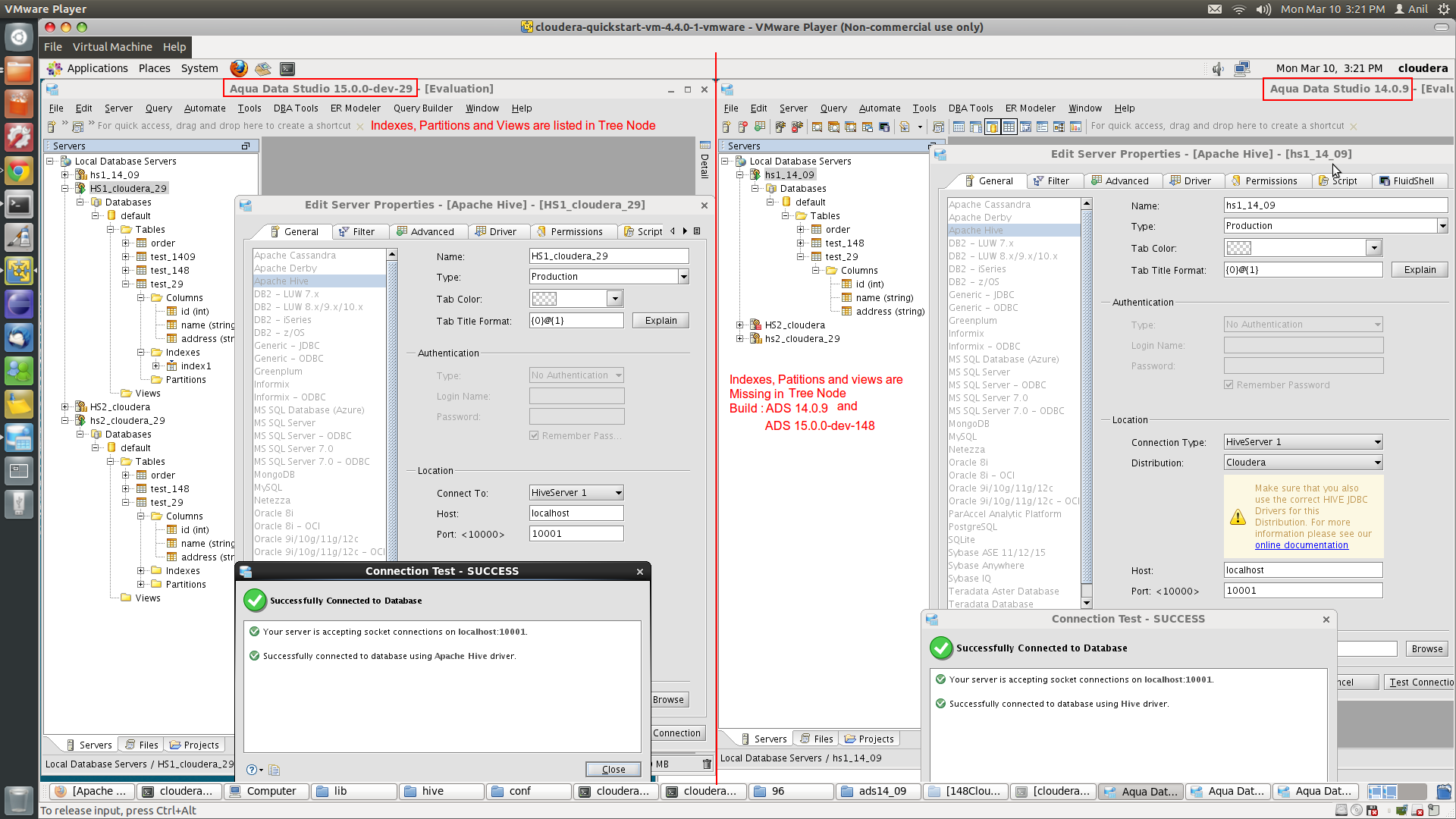Click the hive folder item in bottom taskbar
1456x819 pixels.
pyautogui.click(x=442, y=791)
